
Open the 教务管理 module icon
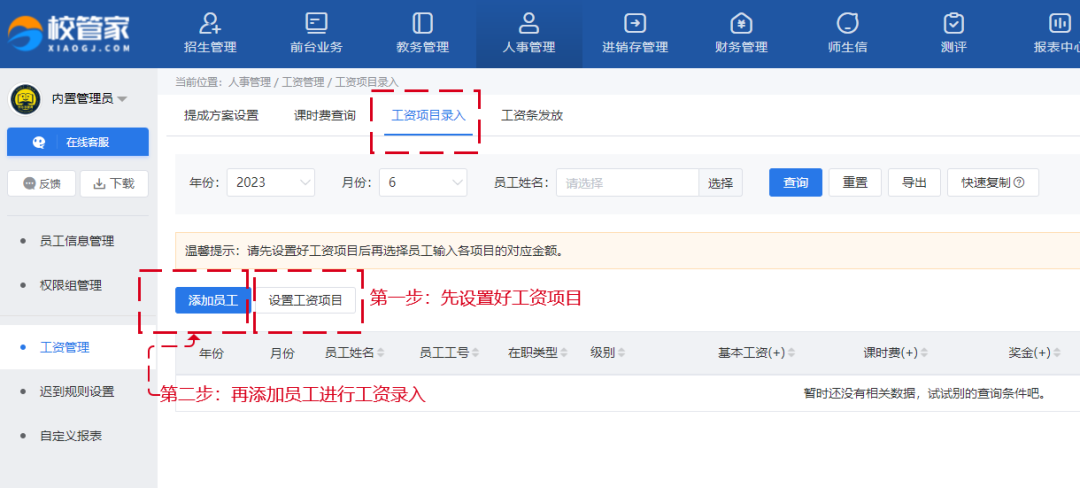click(422, 23)
